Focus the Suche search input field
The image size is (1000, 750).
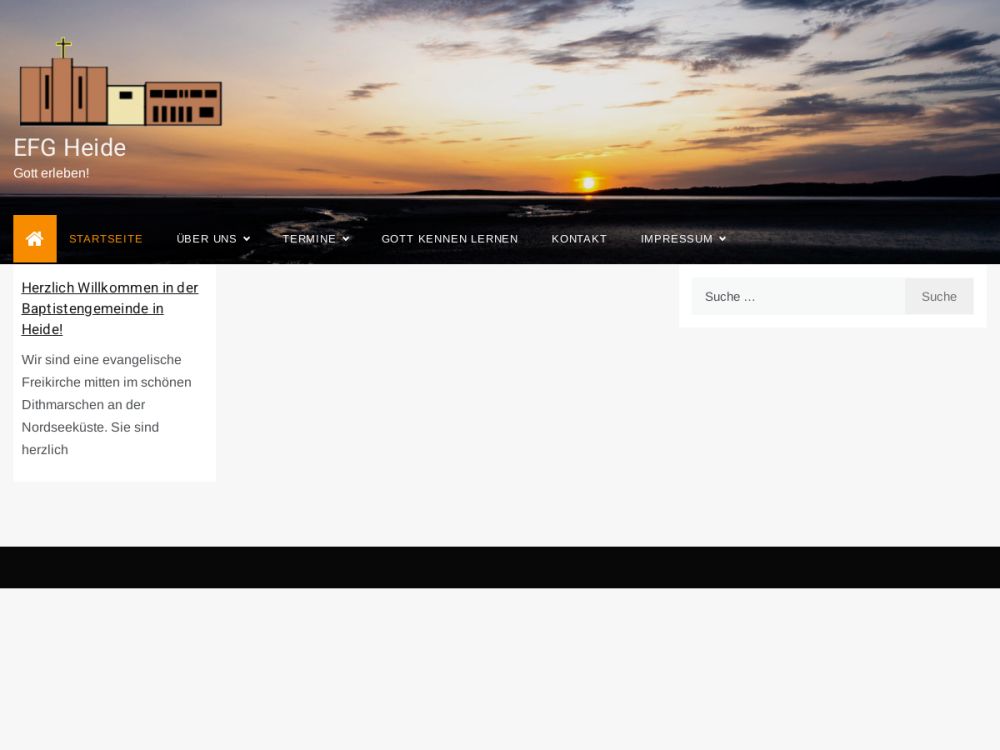coord(797,297)
